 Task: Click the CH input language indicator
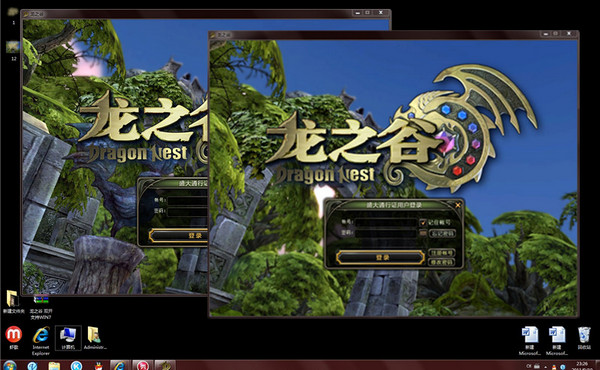point(529,366)
